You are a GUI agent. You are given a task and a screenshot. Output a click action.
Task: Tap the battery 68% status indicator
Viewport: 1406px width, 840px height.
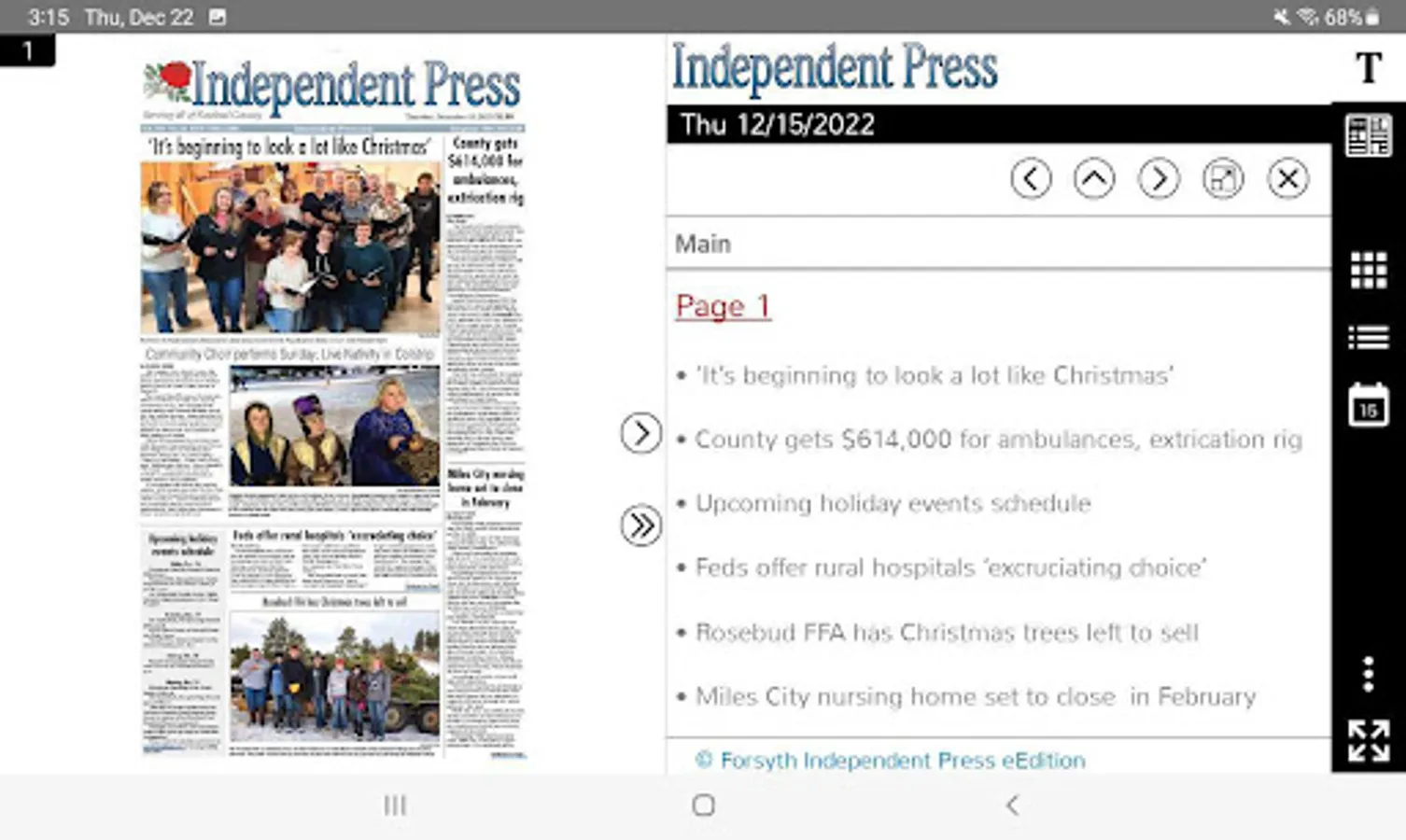[1352, 17]
